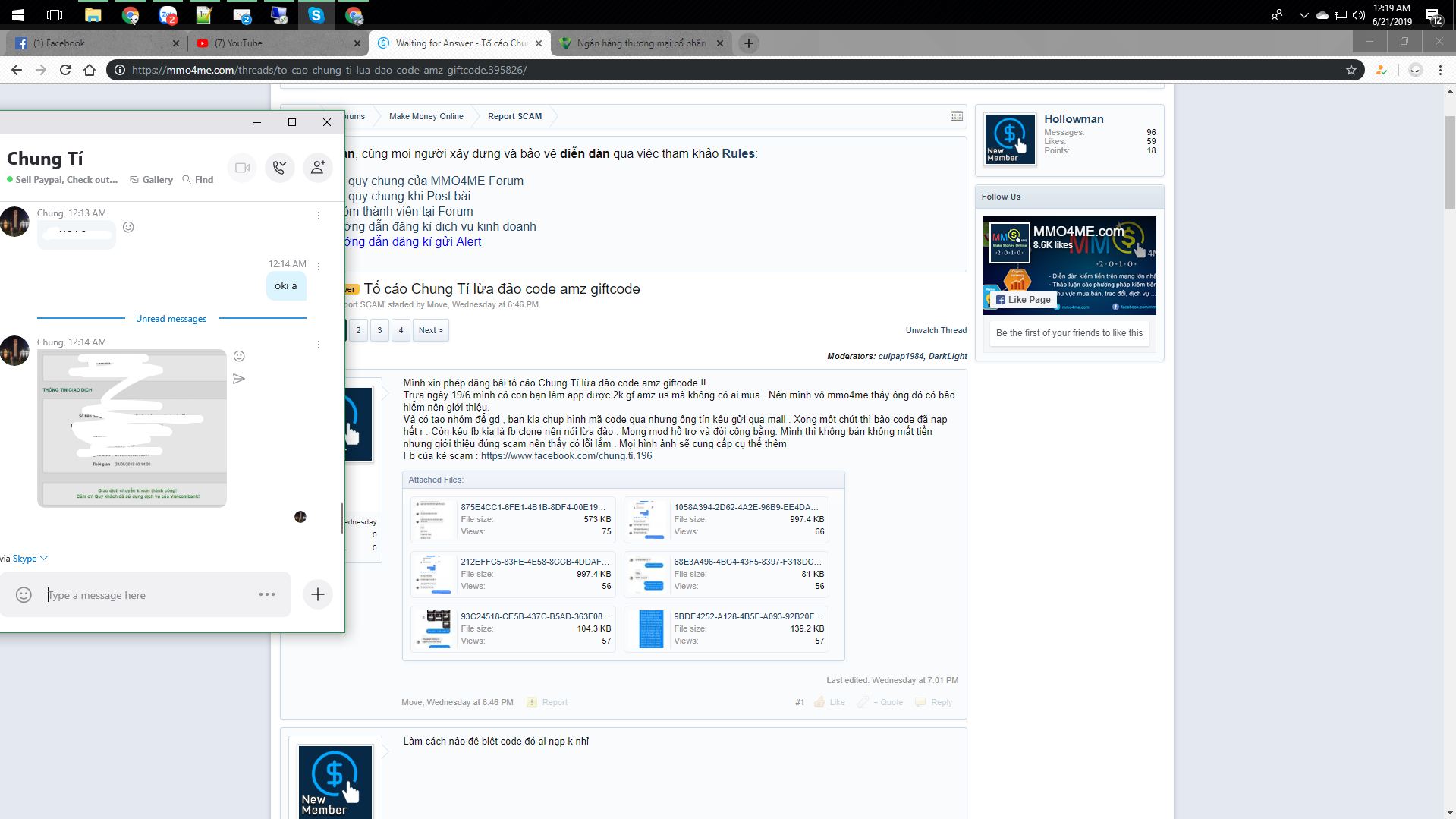
Task: Open more options for the 'oki a' message
Action: point(319,266)
